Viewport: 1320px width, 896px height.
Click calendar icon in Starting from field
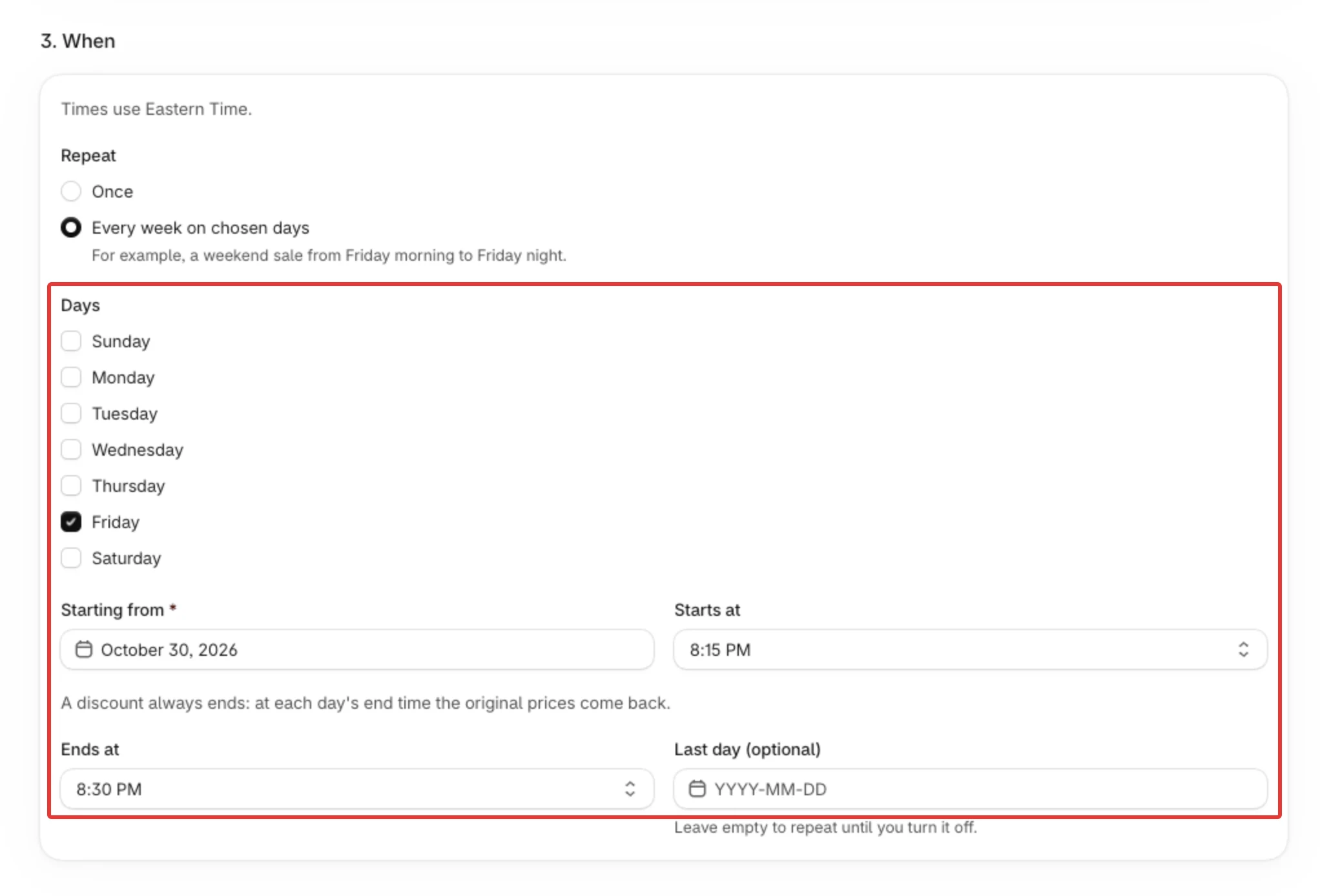pyautogui.click(x=84, y=649)
